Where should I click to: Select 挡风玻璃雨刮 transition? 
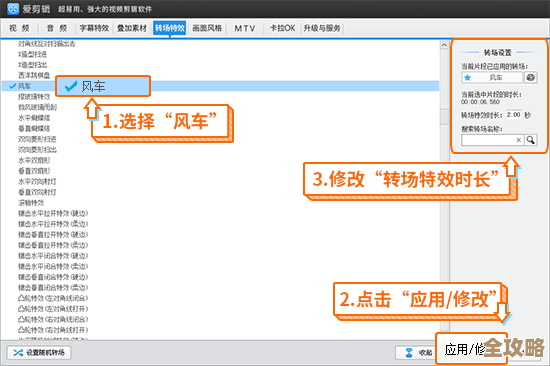coord(37,107)
